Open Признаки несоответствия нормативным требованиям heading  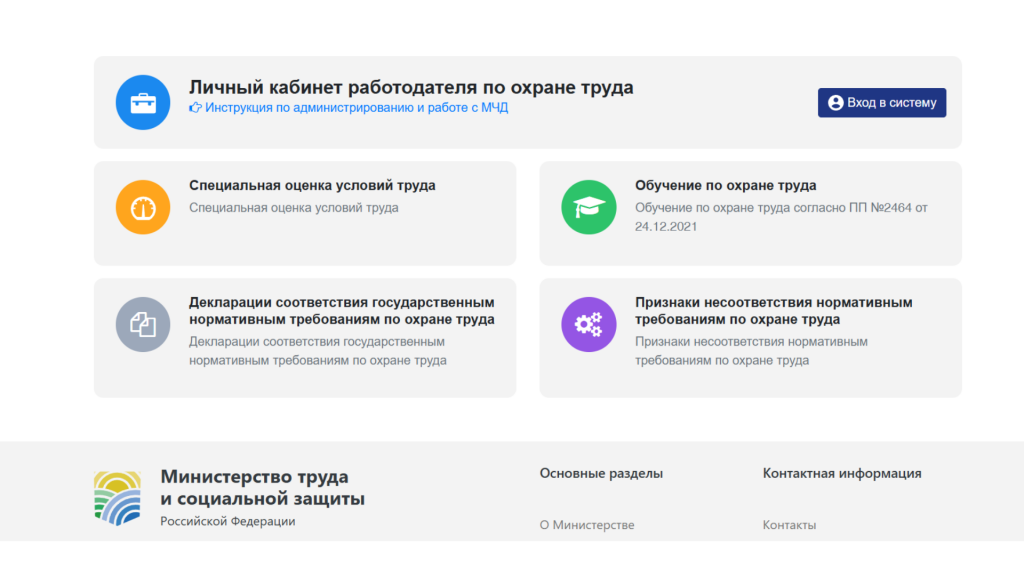(x=774, y=311)
